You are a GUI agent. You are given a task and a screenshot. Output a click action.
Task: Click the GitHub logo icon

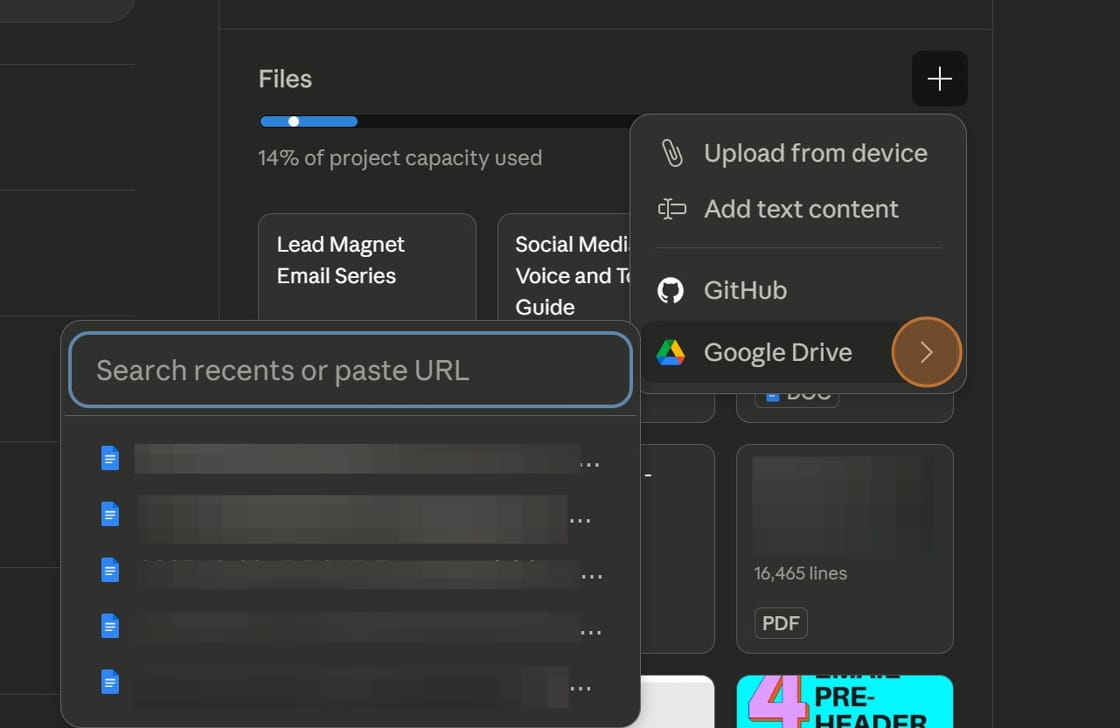(670, 290)
